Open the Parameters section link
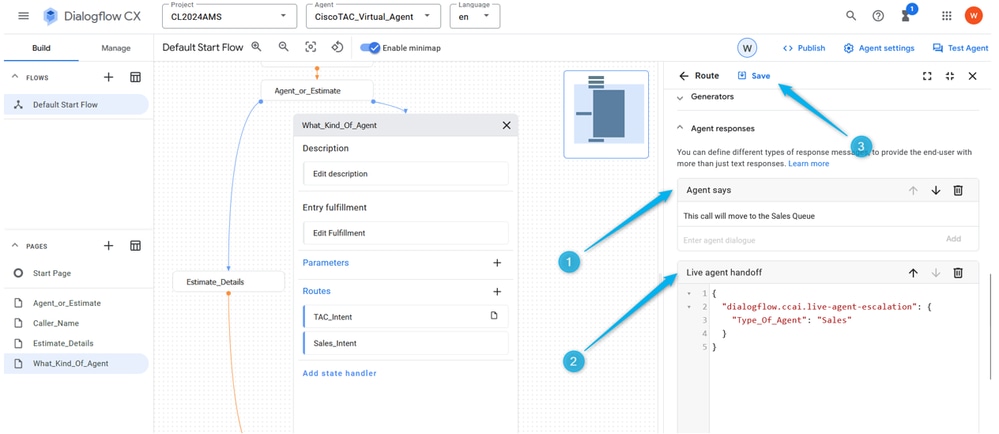The height and width of the screenshot is (434, 999). (x=326, y=263)
